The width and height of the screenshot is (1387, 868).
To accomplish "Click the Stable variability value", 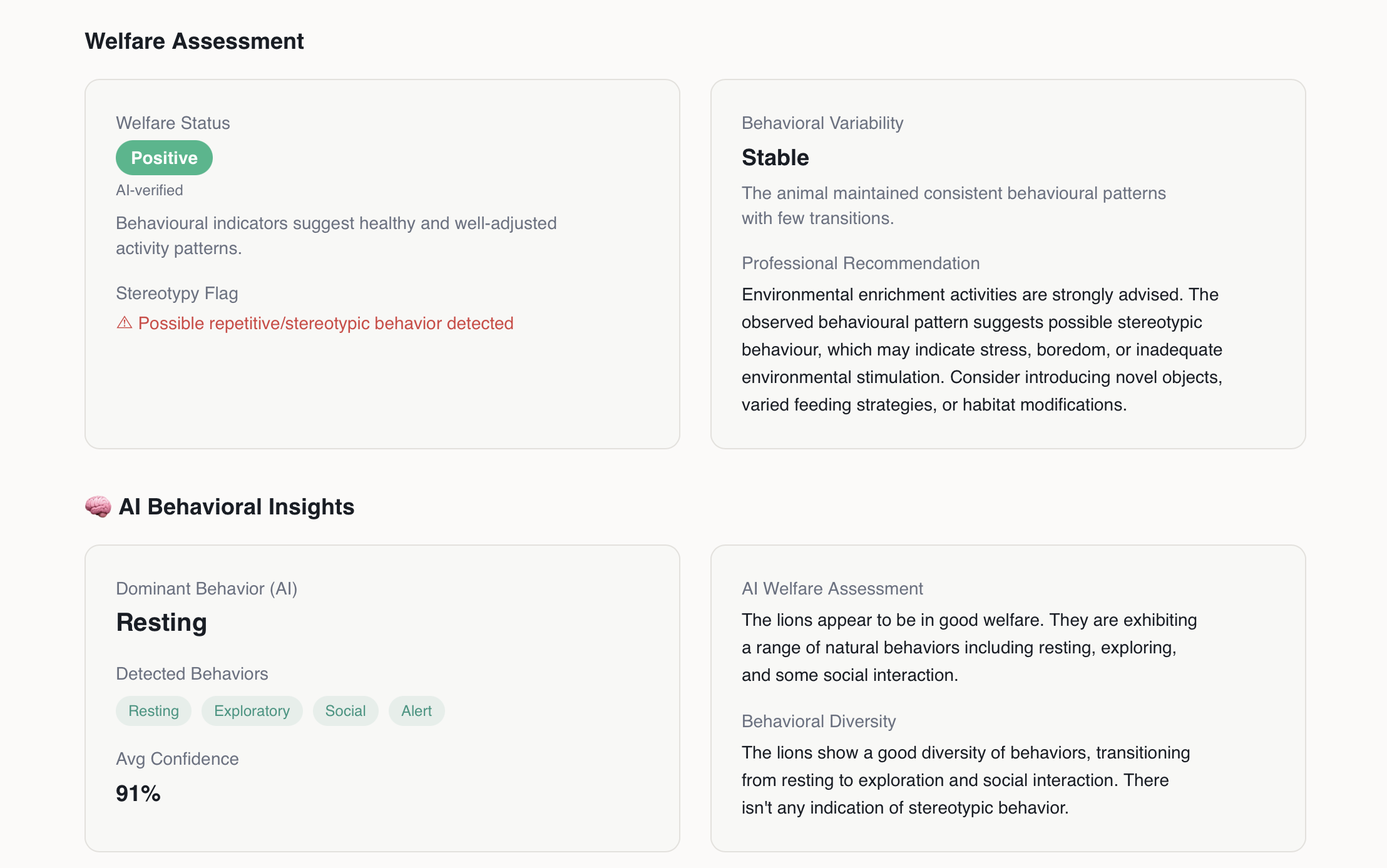I will coord(775,158).
